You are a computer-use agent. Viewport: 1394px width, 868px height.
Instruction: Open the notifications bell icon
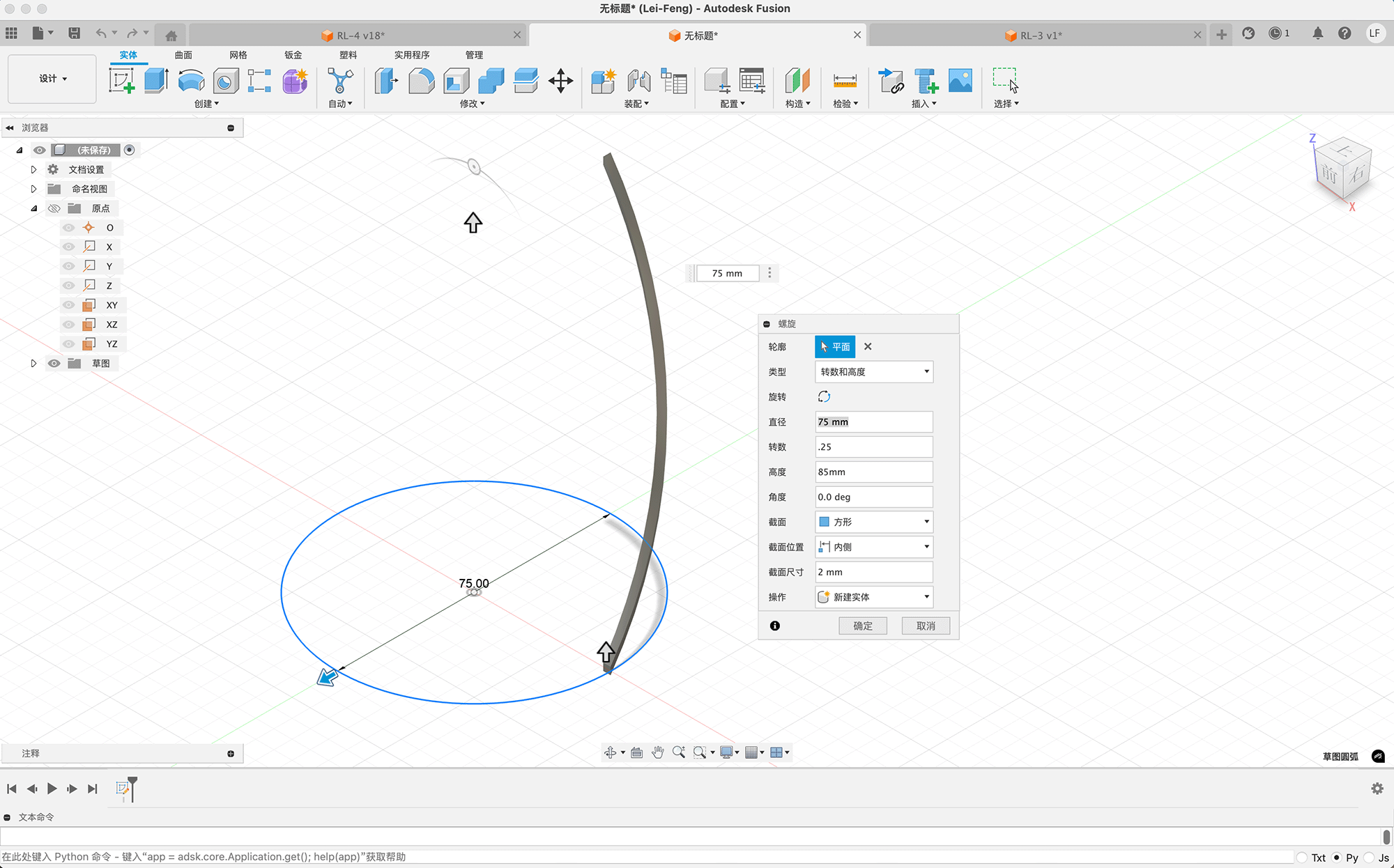pyautogui.click(x=1317, y=33)
